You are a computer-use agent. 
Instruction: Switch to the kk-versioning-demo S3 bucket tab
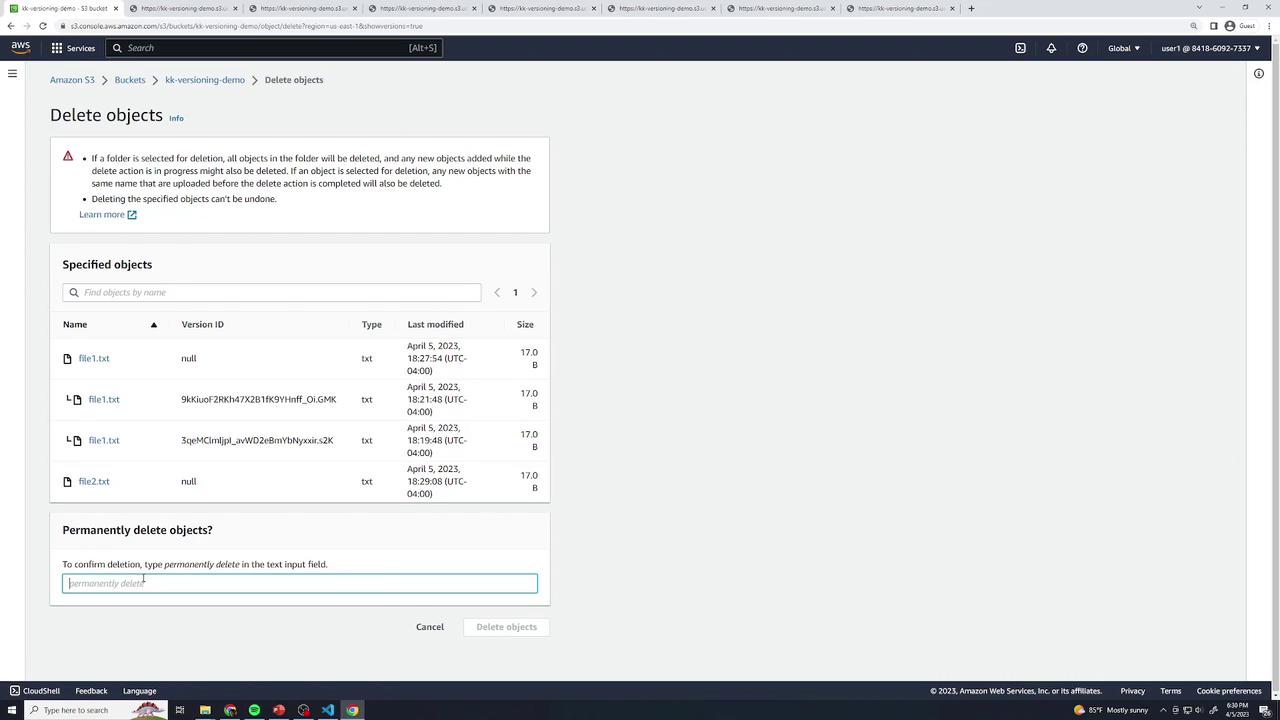click(x=65, y=8)
